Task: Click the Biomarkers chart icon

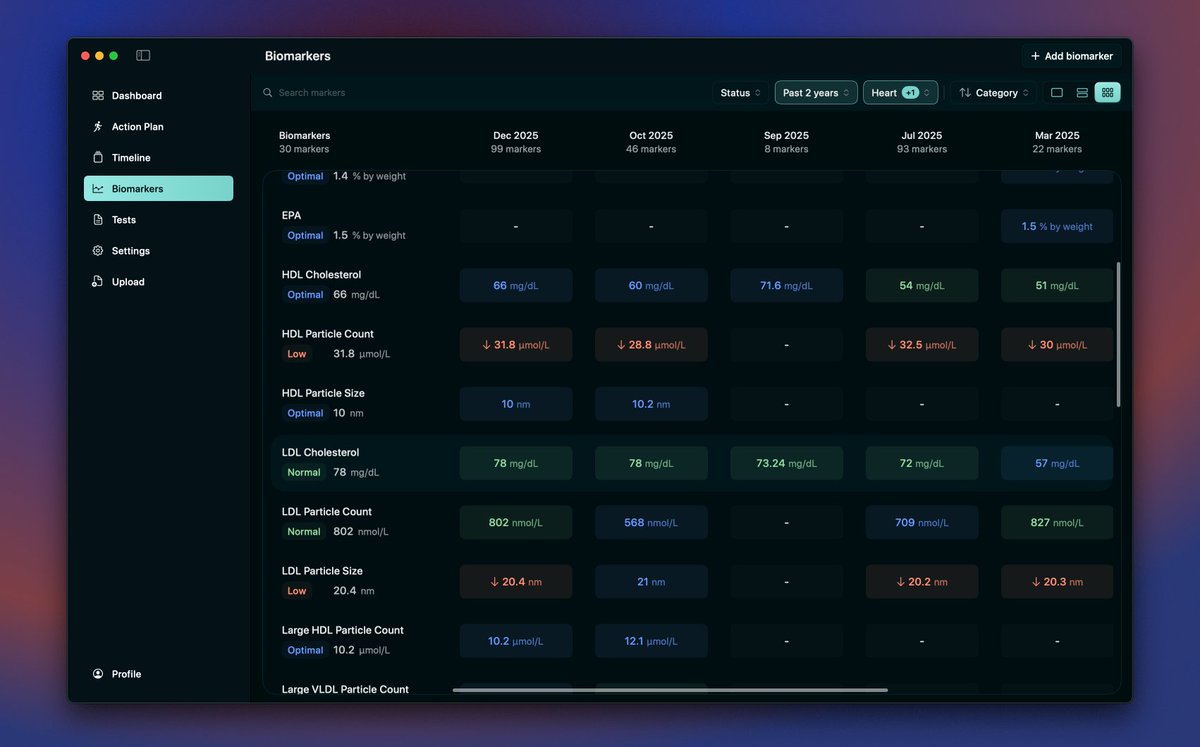Action: 98,189
